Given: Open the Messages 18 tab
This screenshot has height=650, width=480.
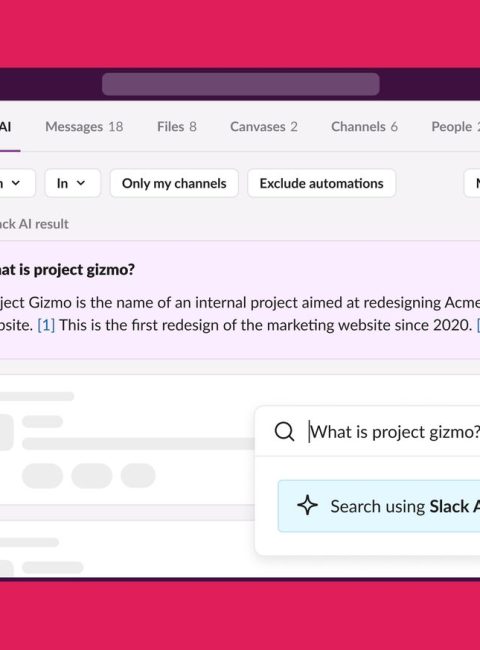Looking at the screenshot, I should coord(84,127).
